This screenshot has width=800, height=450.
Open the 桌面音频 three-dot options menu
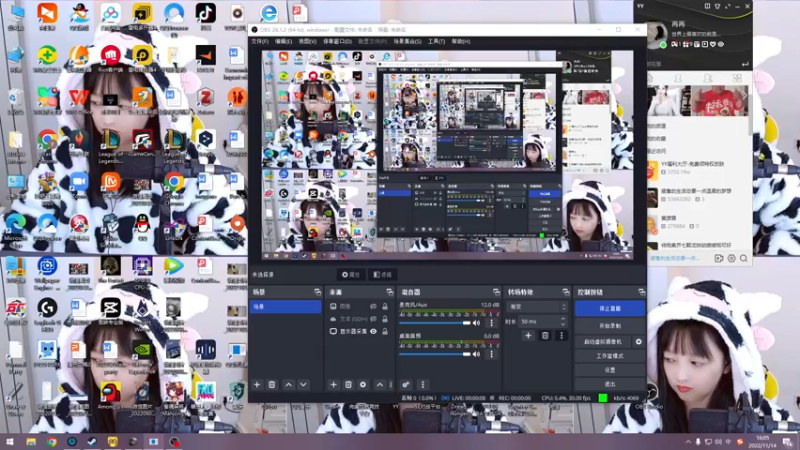491,354
